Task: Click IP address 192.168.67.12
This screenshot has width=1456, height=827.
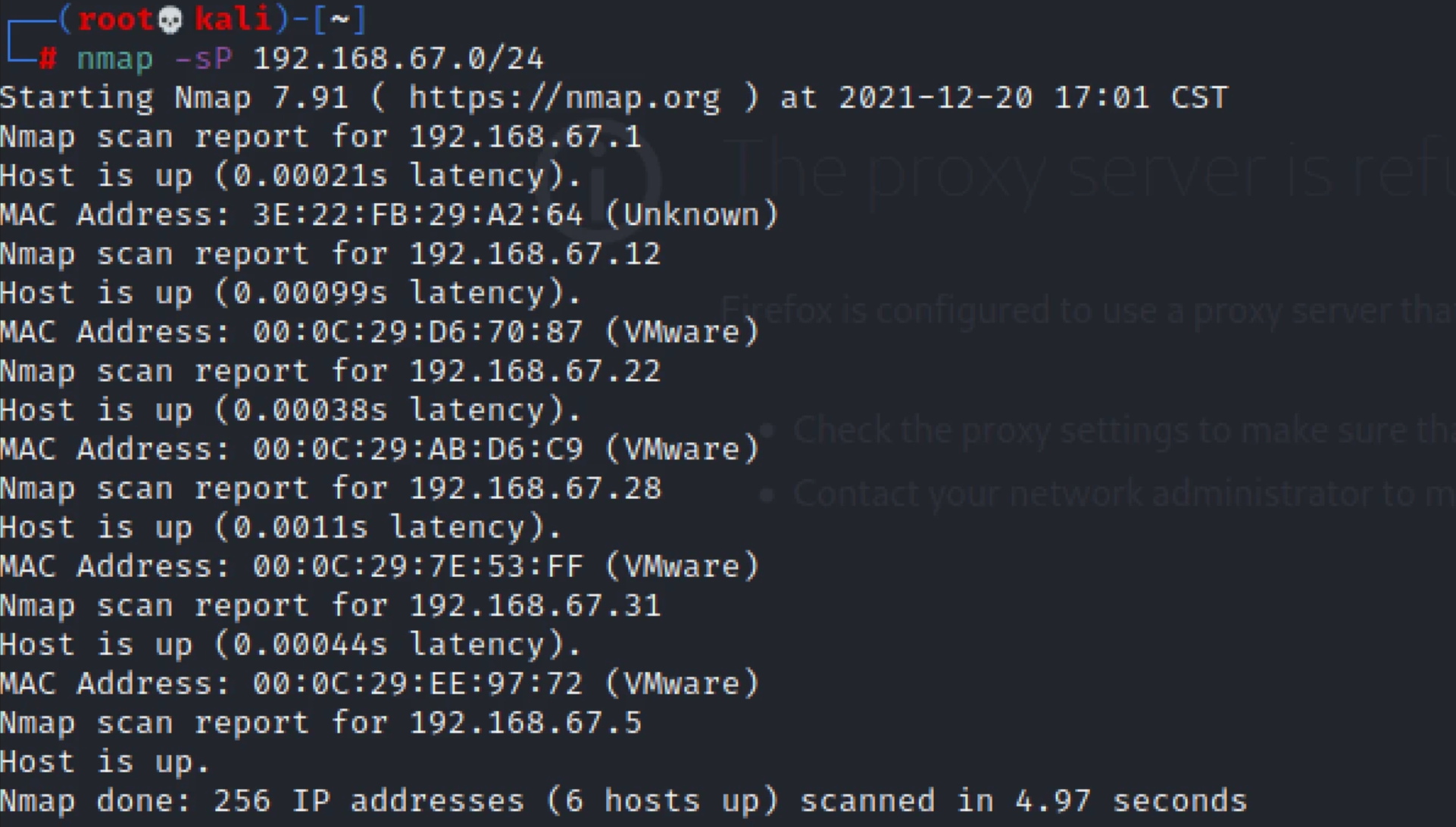Action: (x=535, y=254)
